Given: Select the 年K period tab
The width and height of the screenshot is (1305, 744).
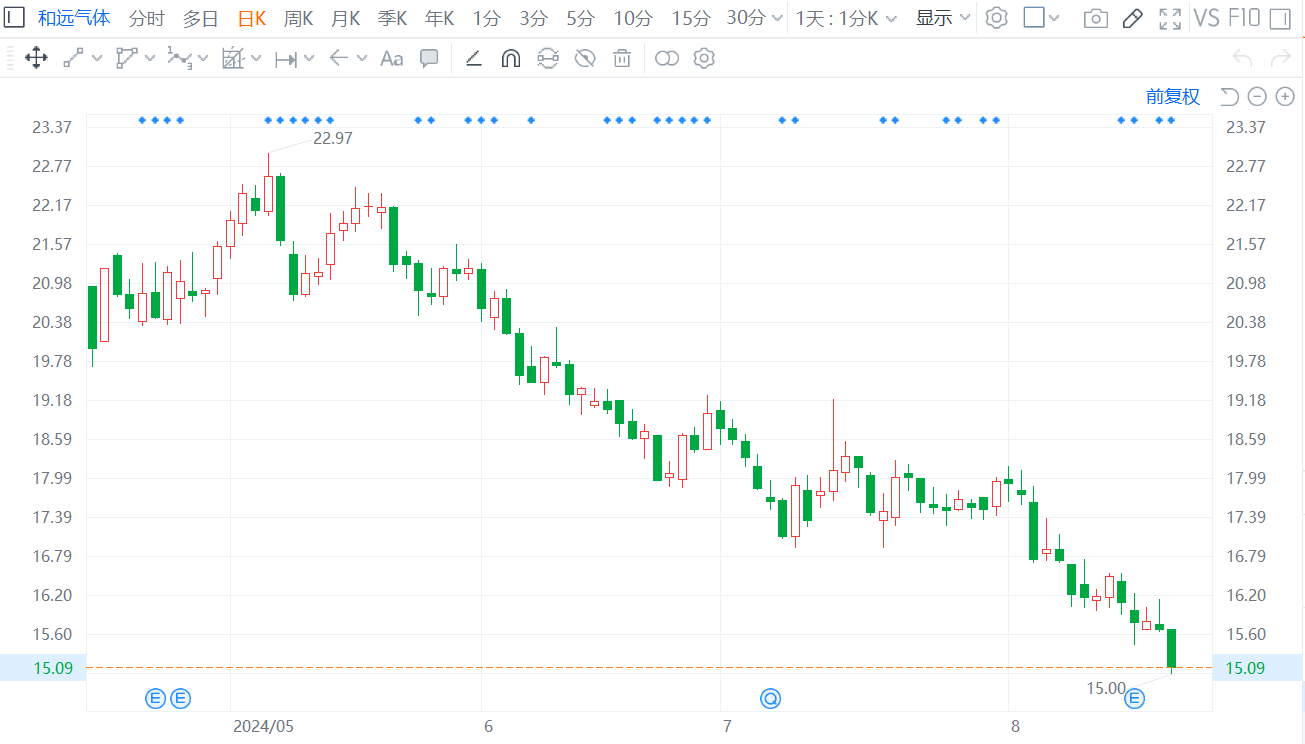Looking at the screenshot, I should click(x=440, y=18).
